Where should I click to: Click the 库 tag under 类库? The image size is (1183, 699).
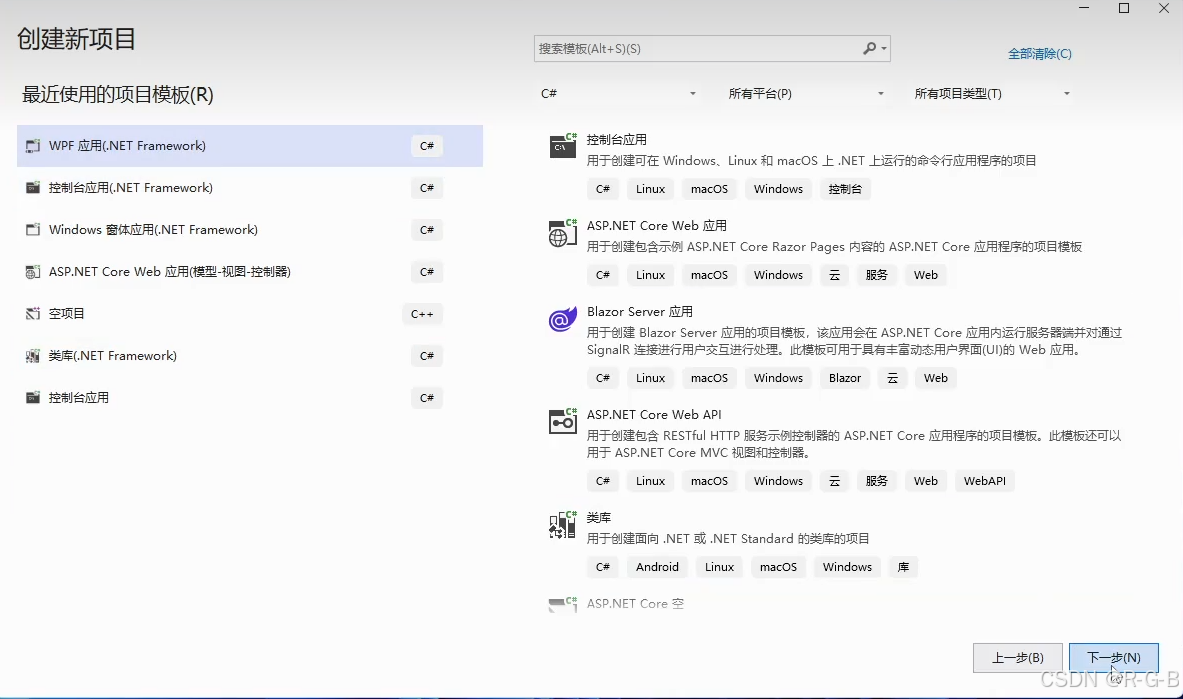[903, 567]
